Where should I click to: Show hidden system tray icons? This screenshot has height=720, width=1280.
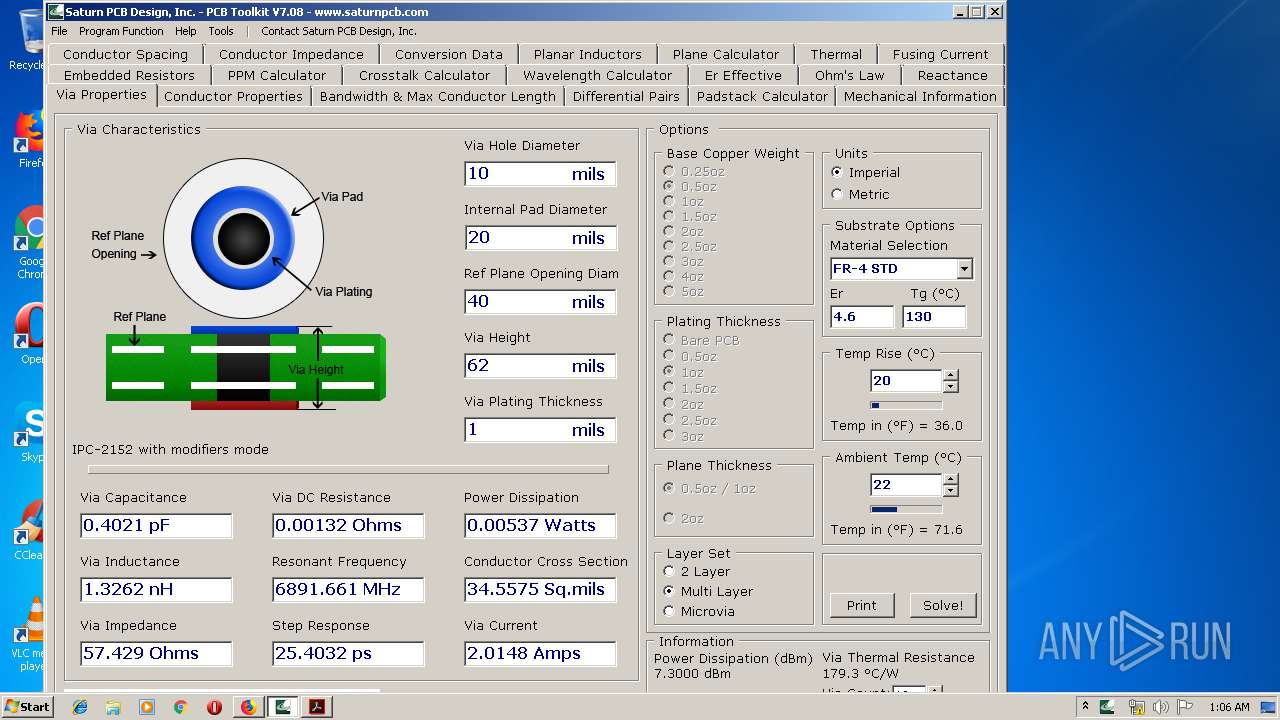[1085, 707]
